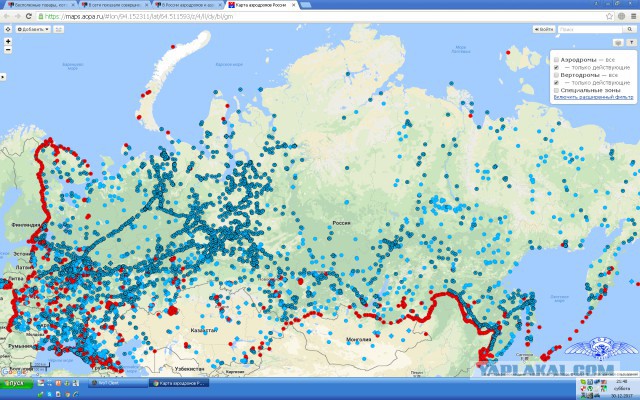The height and width of the screenshot is (400, 640).
Task: Zoom in the map with plus button
Action: [x=8, y=41]
